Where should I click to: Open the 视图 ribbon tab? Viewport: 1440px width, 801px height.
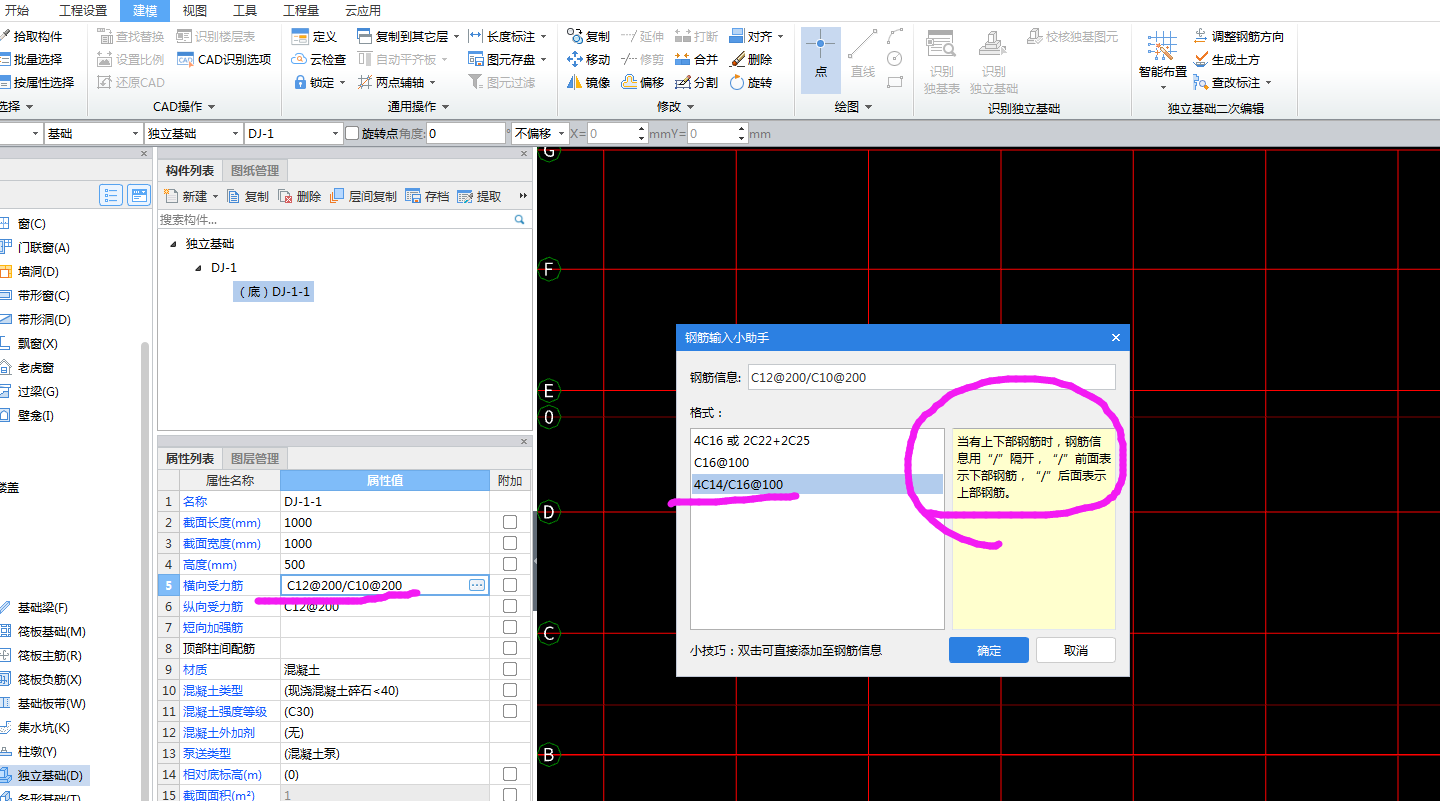click(x=195, y=11)
